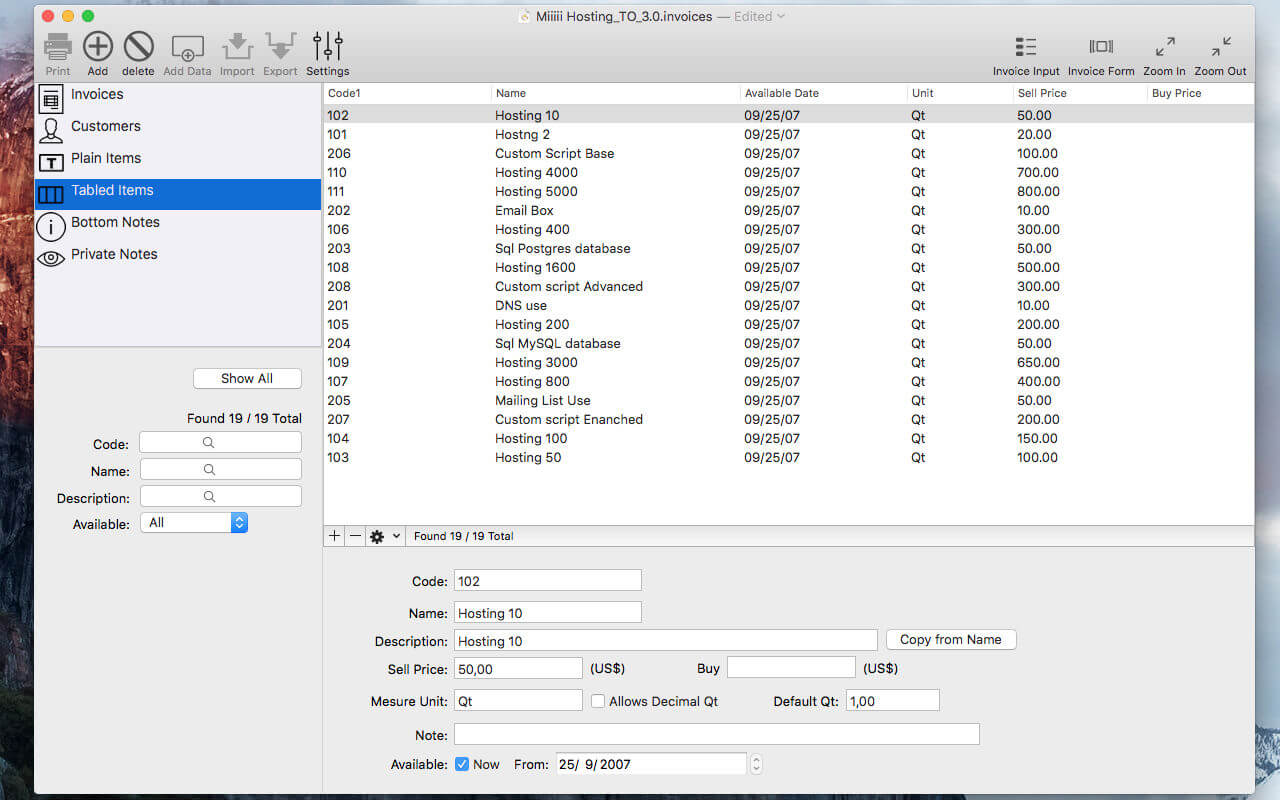Click the Show All button
1280x800 pixels.
(247, 378)
